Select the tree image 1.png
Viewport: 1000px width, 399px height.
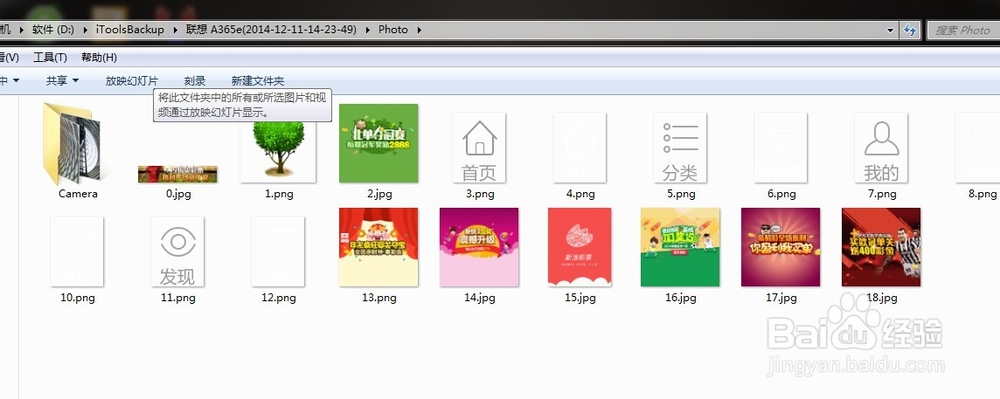pos(279,151)
